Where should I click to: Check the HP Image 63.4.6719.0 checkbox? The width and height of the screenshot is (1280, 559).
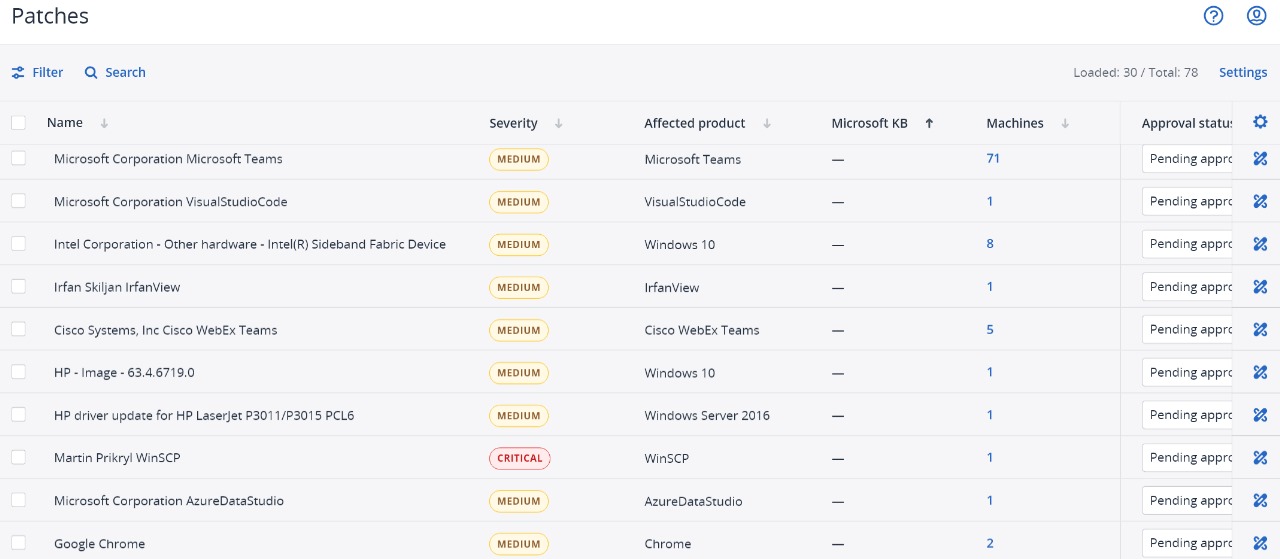18,372
